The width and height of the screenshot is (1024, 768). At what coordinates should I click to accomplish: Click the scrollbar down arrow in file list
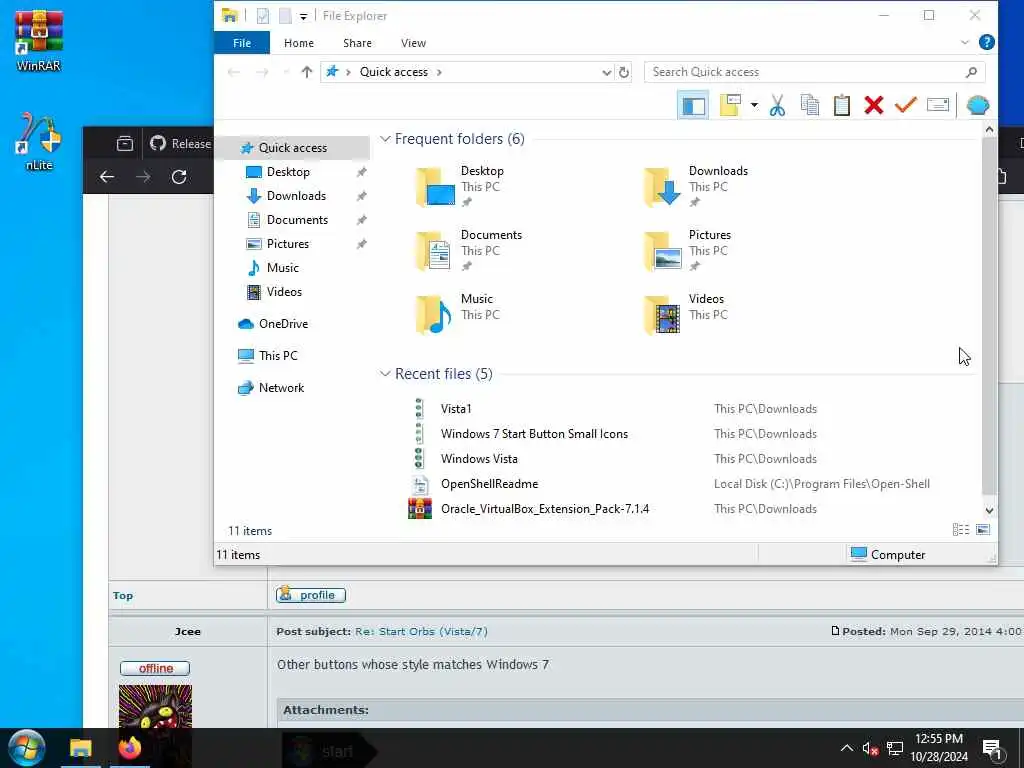[989, 511]
